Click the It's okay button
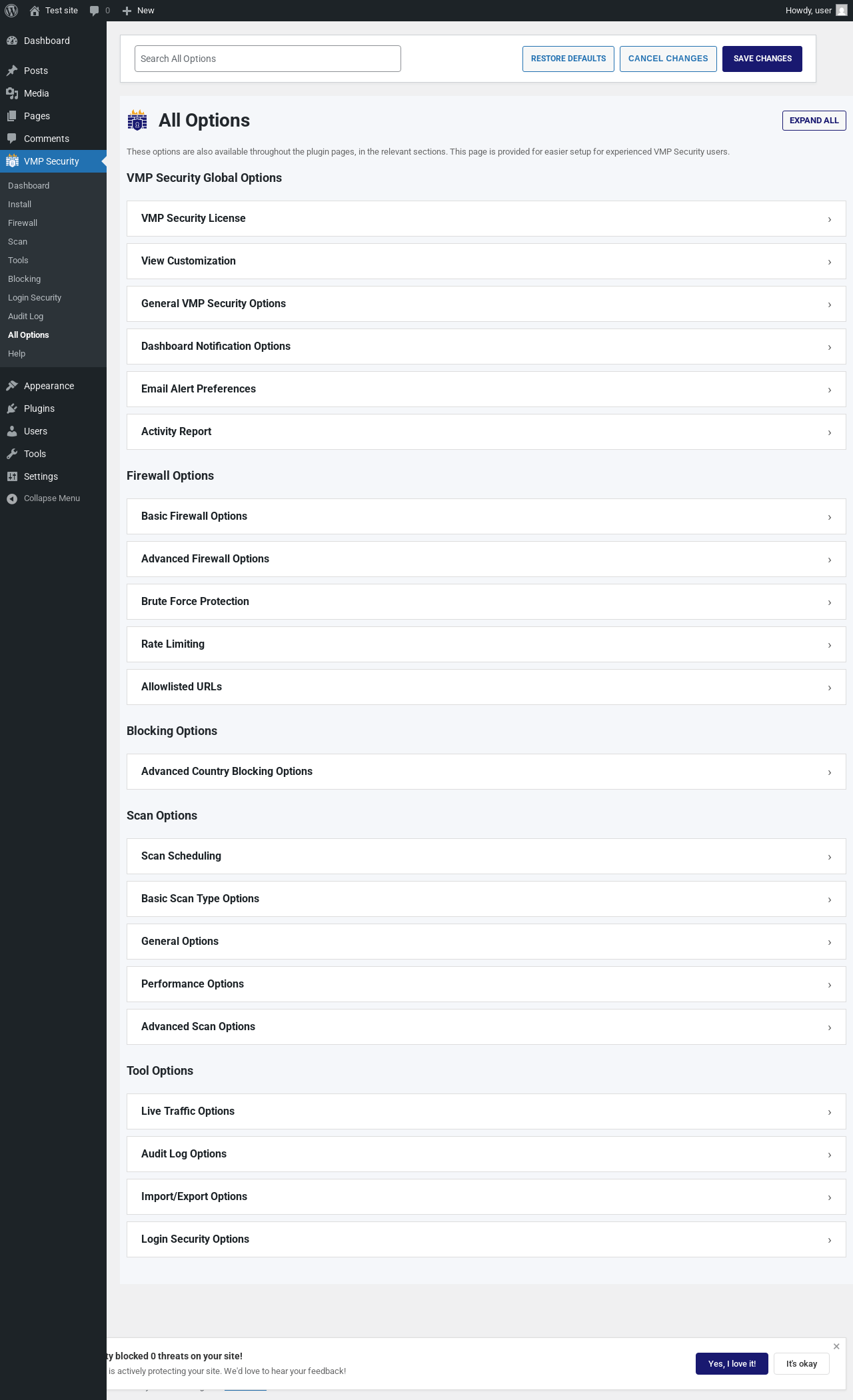This screenshot has width=853, height=1400. (x=802, y=1364)
